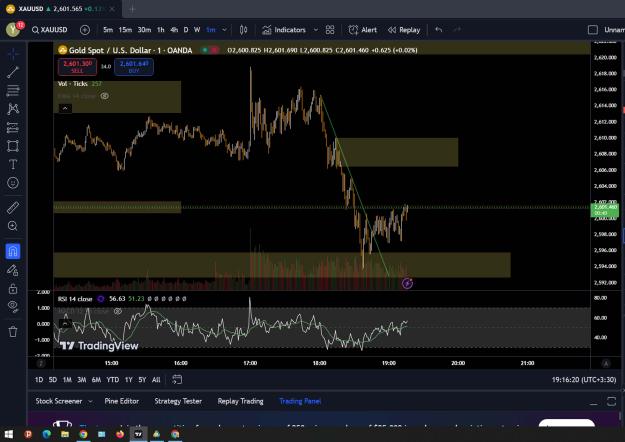This screenshot has width=625, height=442.
Task: Set chart range to 5D
Action: coord(53,380)
